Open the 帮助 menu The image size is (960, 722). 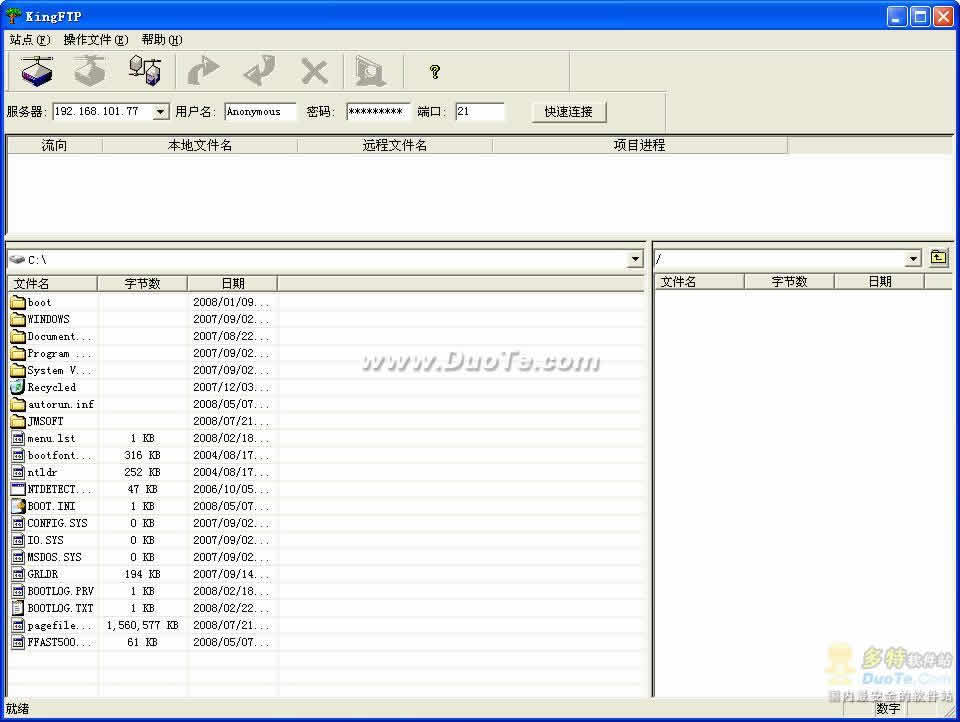click(x=162, y=40)
